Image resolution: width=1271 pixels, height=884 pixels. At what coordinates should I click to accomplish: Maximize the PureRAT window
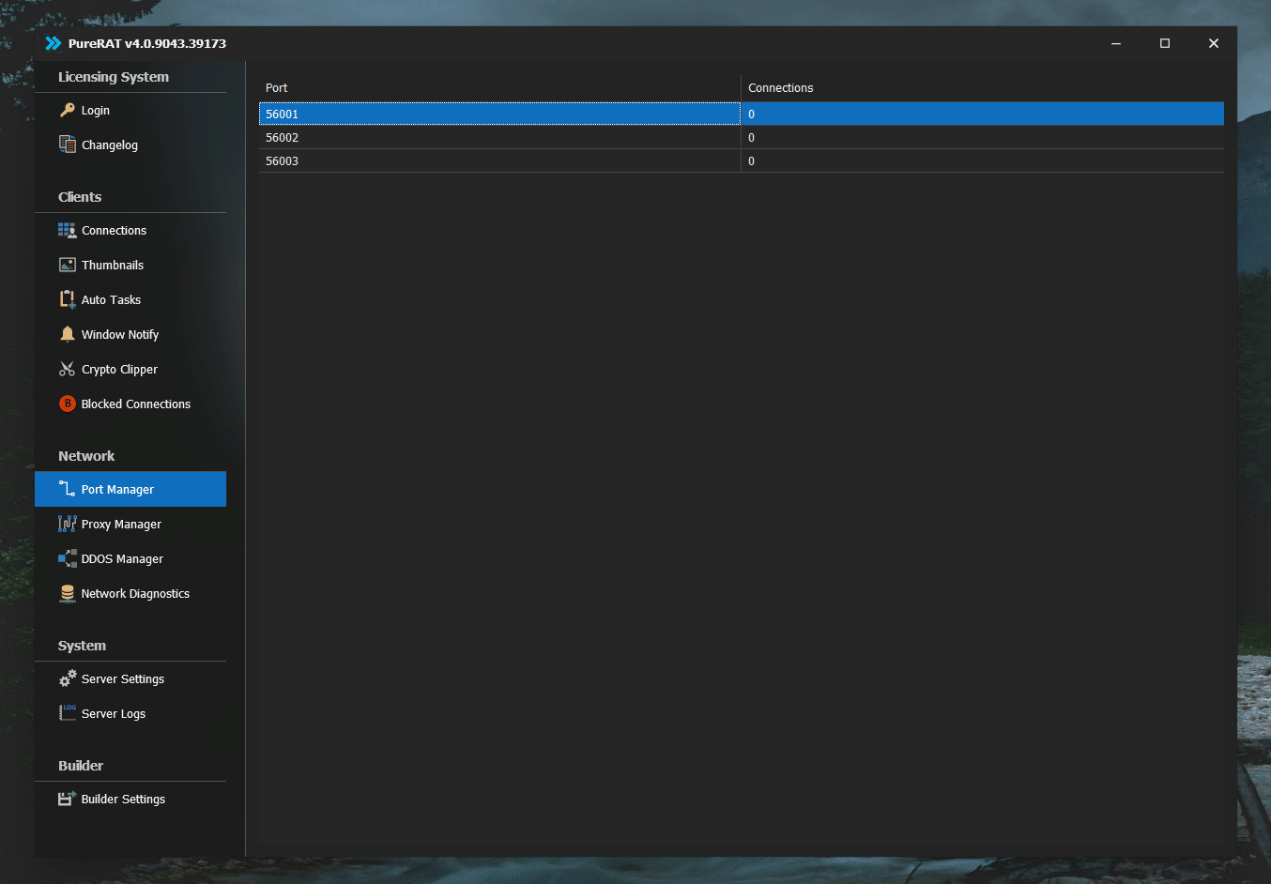(1164, 43)
